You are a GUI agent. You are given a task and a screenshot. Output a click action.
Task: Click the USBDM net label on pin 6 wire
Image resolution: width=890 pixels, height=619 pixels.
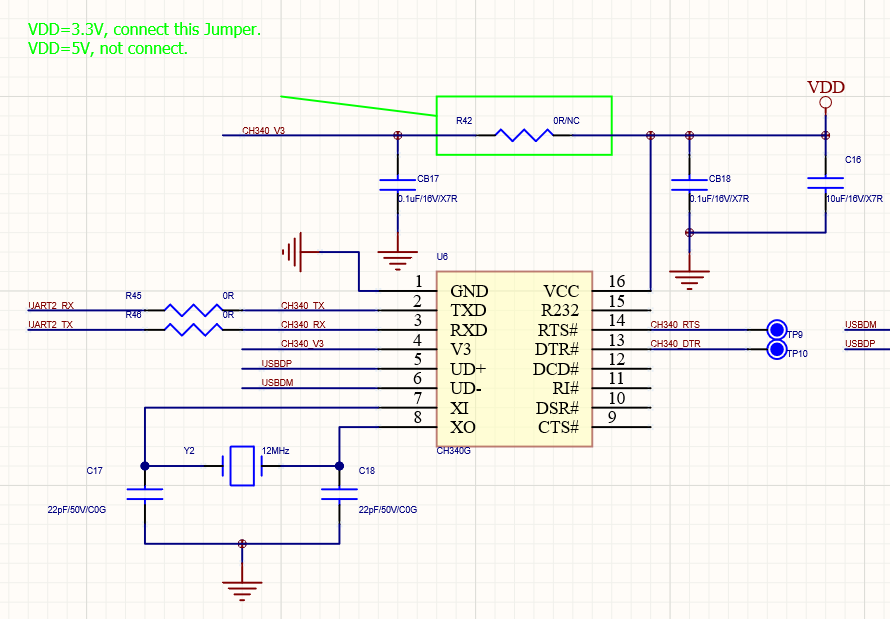point(277,382)
